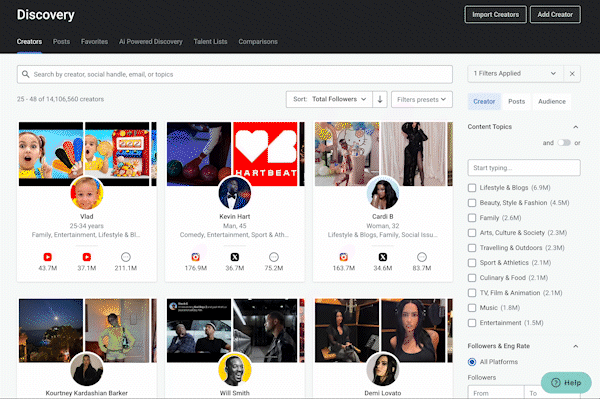Check the Music topic checkbox
Viewport: 600px width, 400px height.
pyautogui.click(x=472, y=308)
